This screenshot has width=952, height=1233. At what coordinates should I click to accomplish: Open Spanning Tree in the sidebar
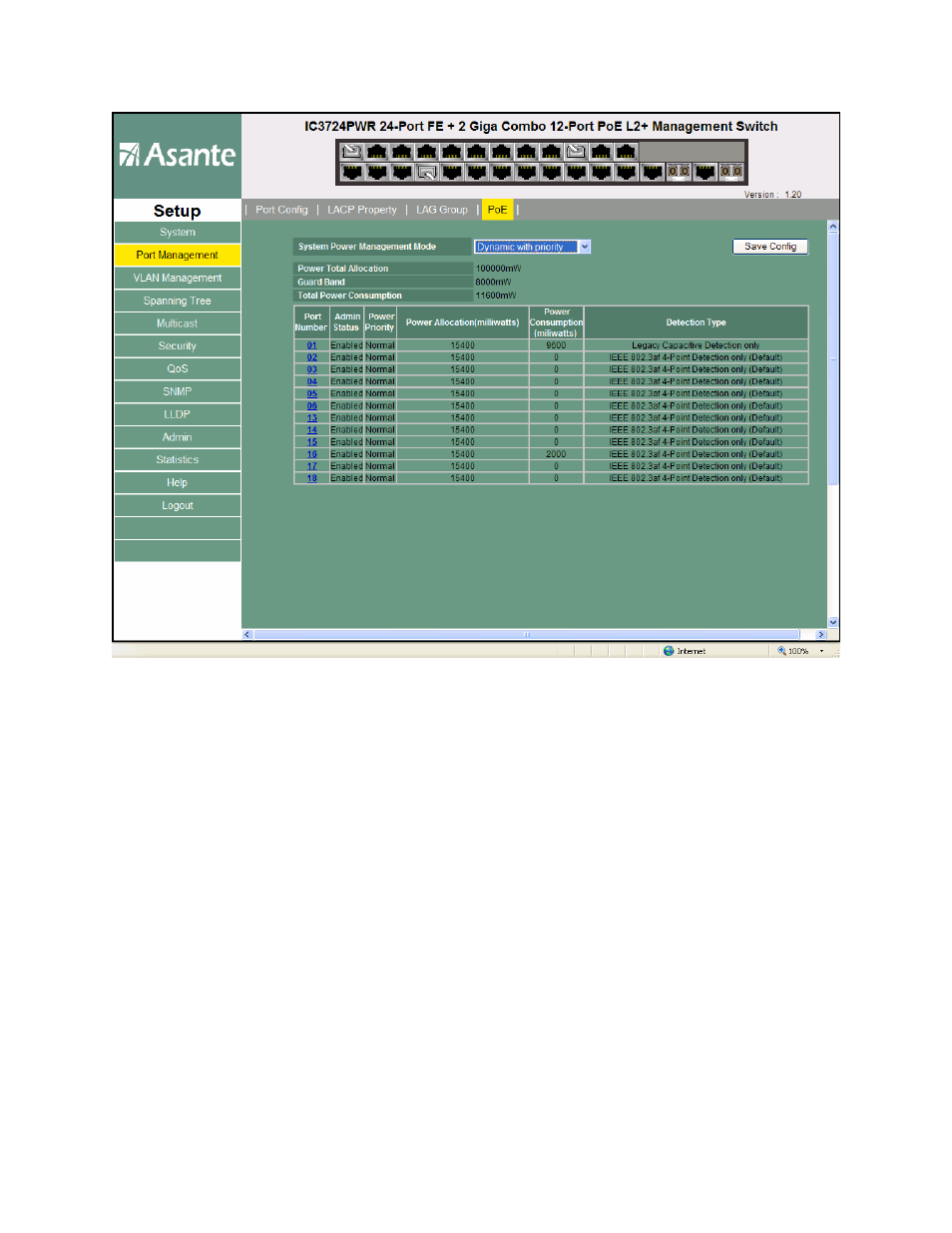click(x=178, y=301)
